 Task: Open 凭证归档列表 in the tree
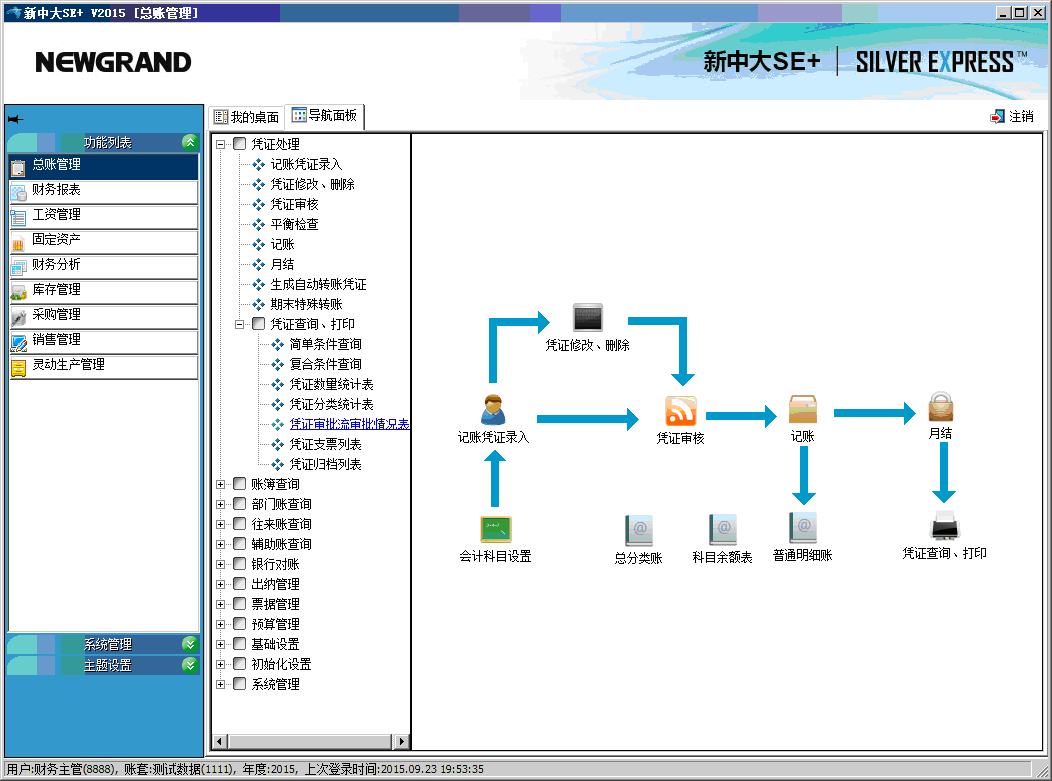(x=325, y=464)
